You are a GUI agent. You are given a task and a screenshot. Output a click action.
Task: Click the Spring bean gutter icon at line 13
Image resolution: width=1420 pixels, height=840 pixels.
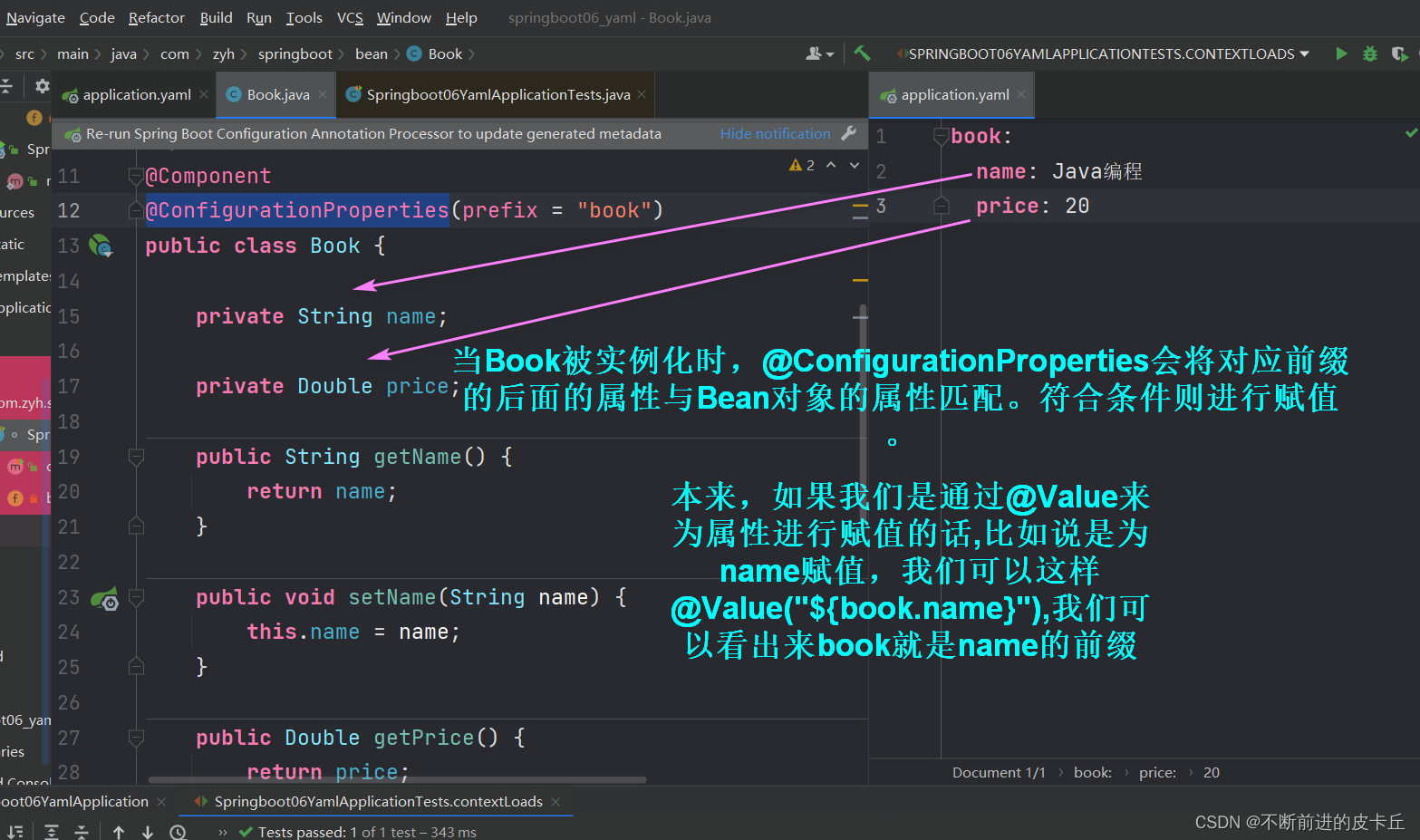click(101, 246)
